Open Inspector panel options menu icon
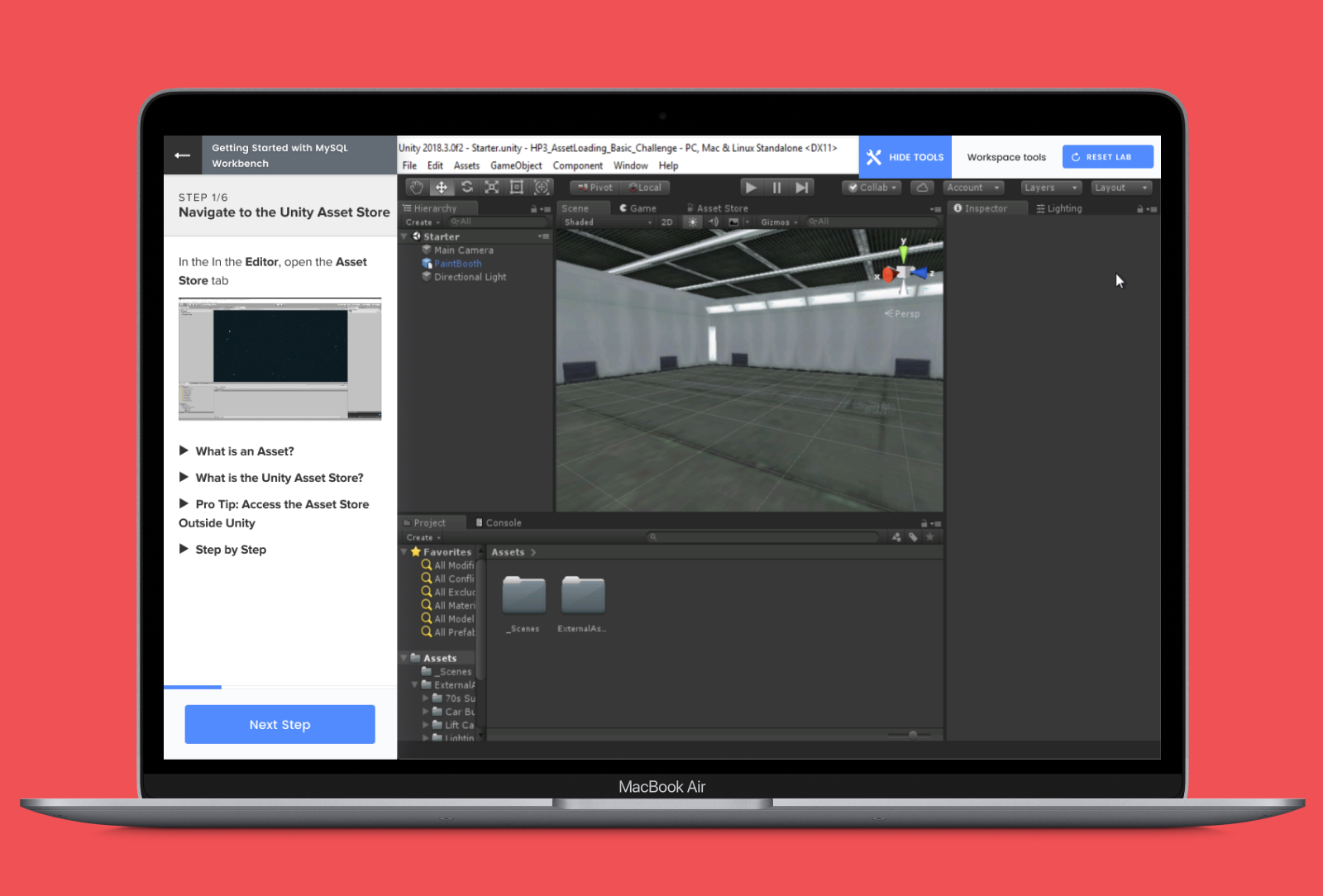 coord(1152,209)
